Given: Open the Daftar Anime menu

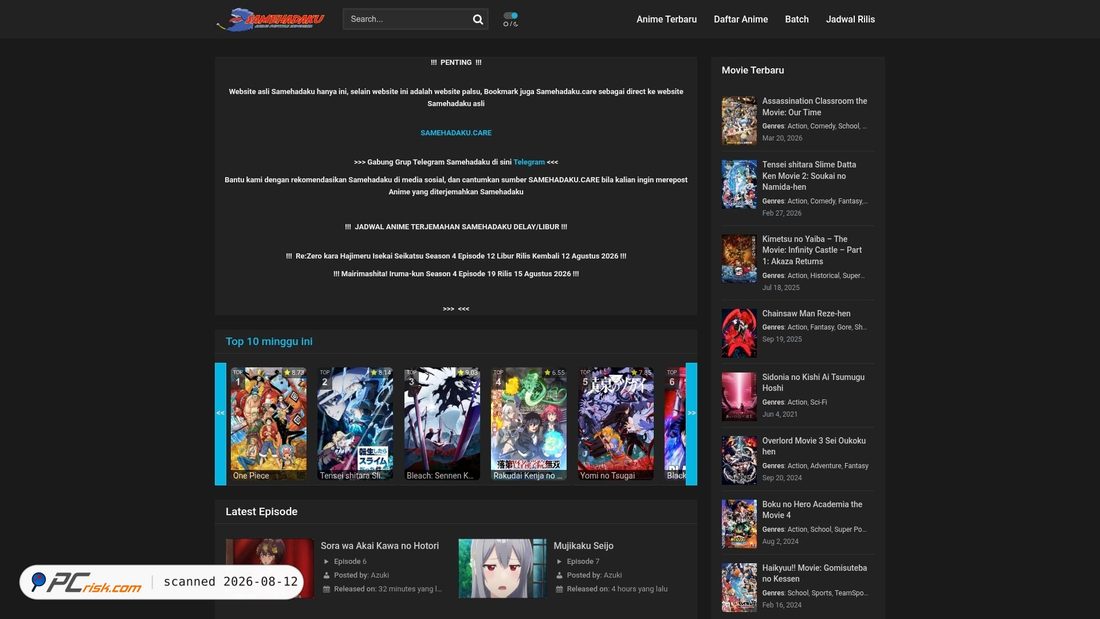Looking at the screenshot, I should point(741,20).
